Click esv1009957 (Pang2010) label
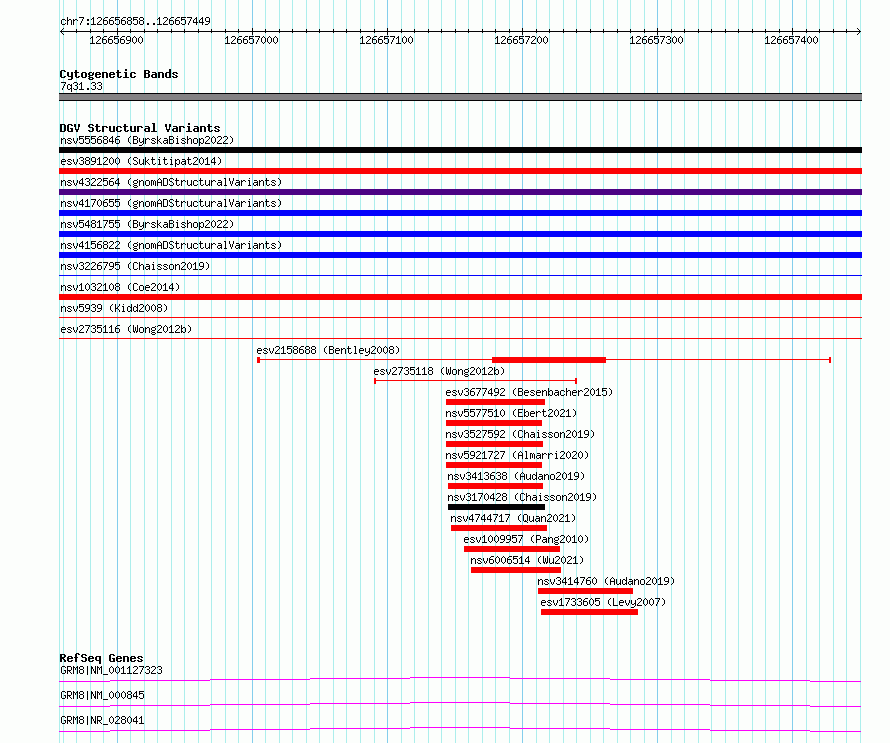Image resolution: width=890 pixels, height=743 pixels. 526,539
